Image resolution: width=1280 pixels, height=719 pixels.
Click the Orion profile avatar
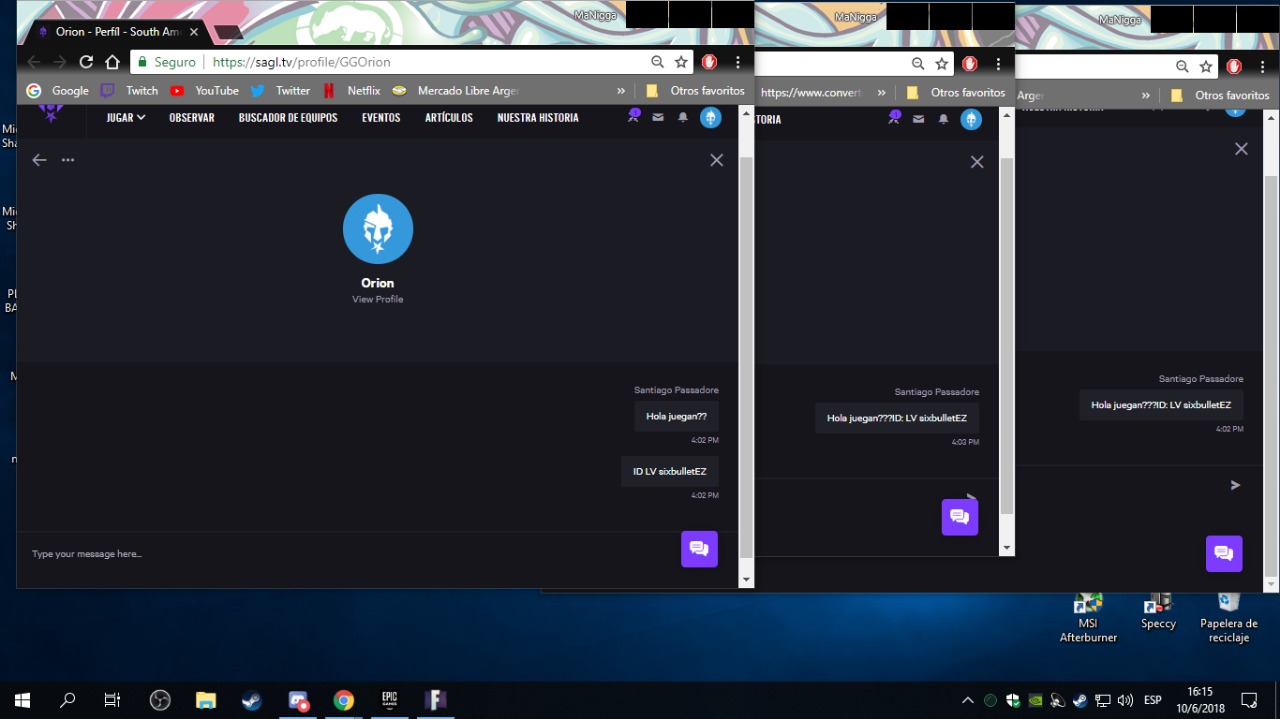[x=378, y=229]
